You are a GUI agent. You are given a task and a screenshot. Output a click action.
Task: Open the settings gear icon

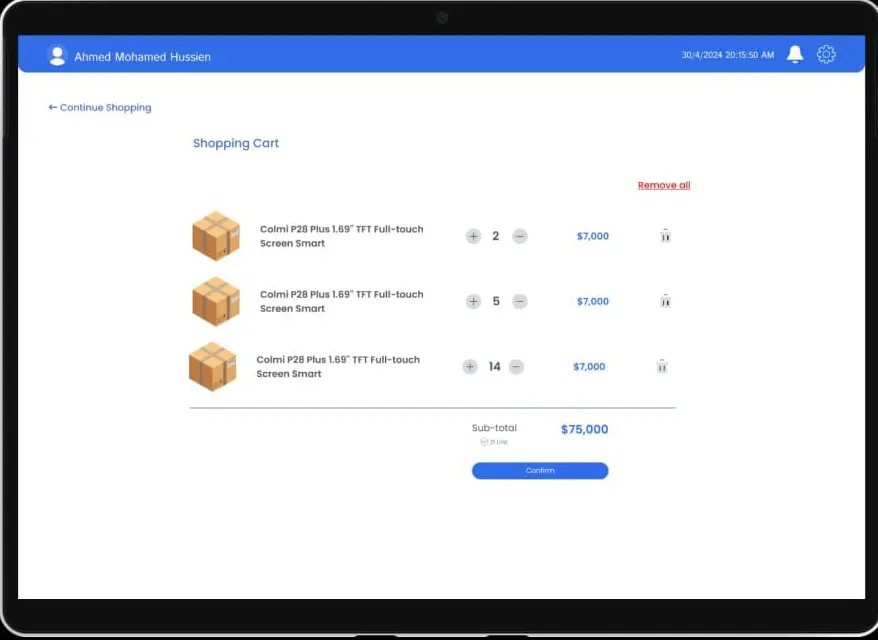pyautogui.click(x=826, y=54)
